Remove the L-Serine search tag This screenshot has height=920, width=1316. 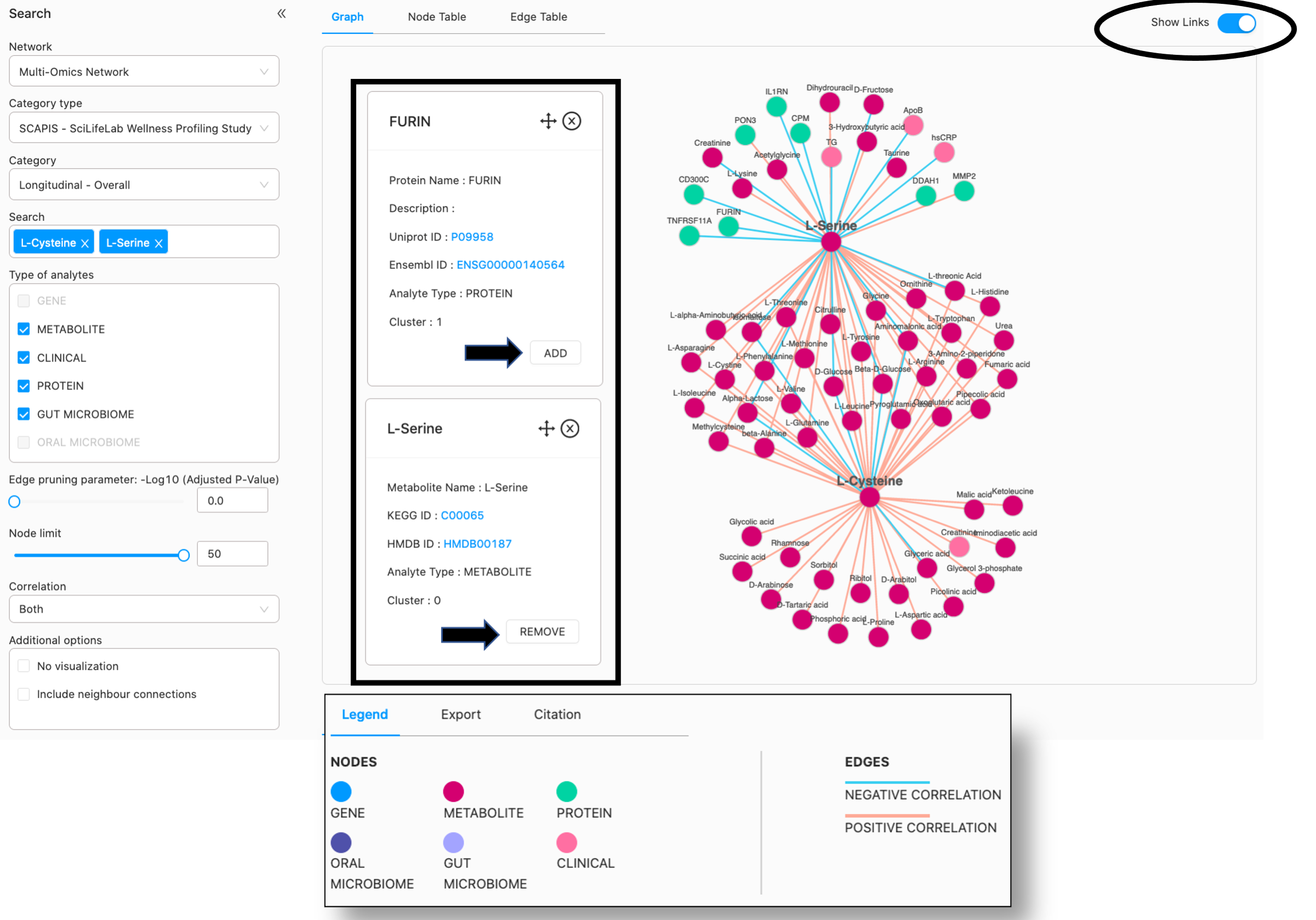point(159,243)
